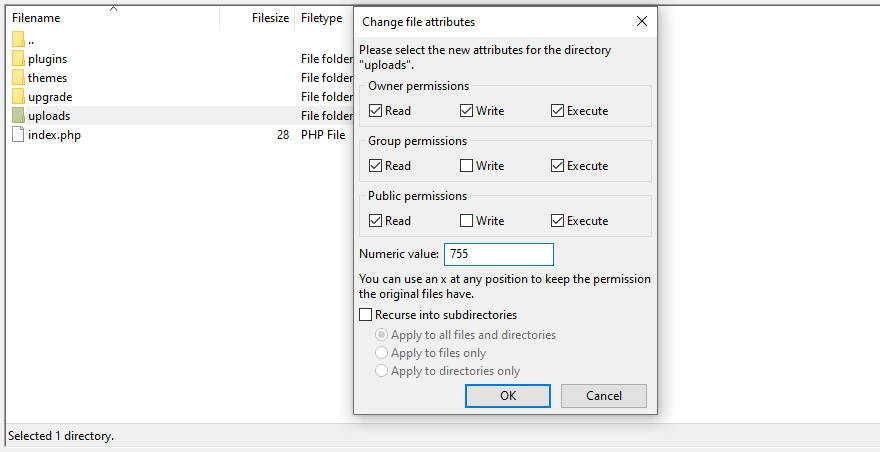Screen dimensions: 880x452
Task: Select Apply to files only option
Action: click(381, 353)
